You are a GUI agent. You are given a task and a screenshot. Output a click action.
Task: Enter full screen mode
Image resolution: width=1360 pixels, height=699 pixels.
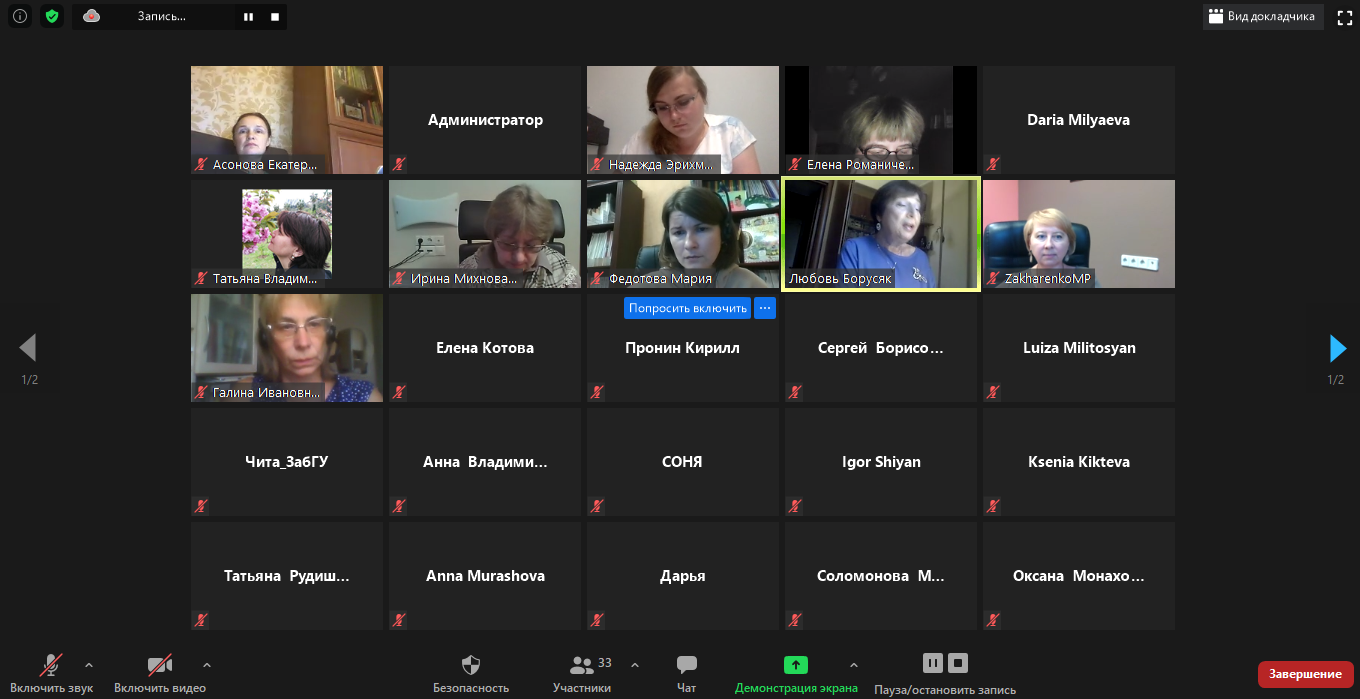pos(1345,17)
